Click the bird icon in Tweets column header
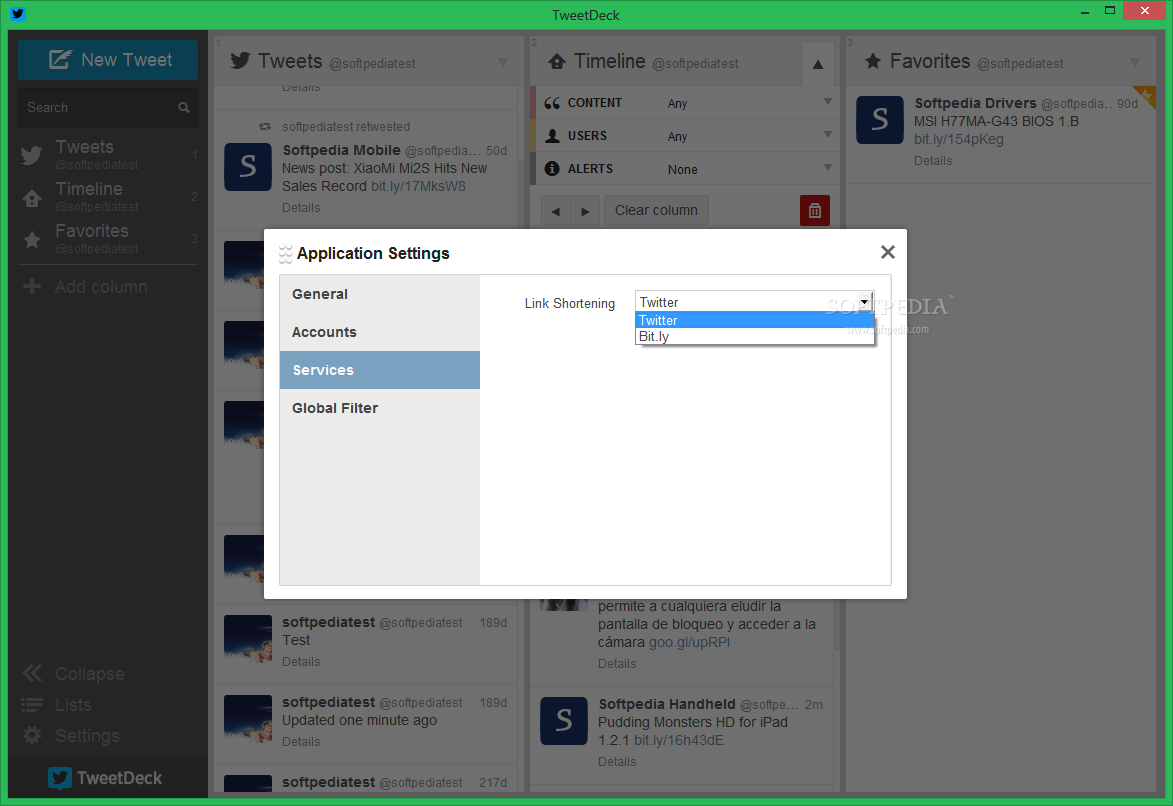Screen dimensions: 1173x806 click(239, 61)
